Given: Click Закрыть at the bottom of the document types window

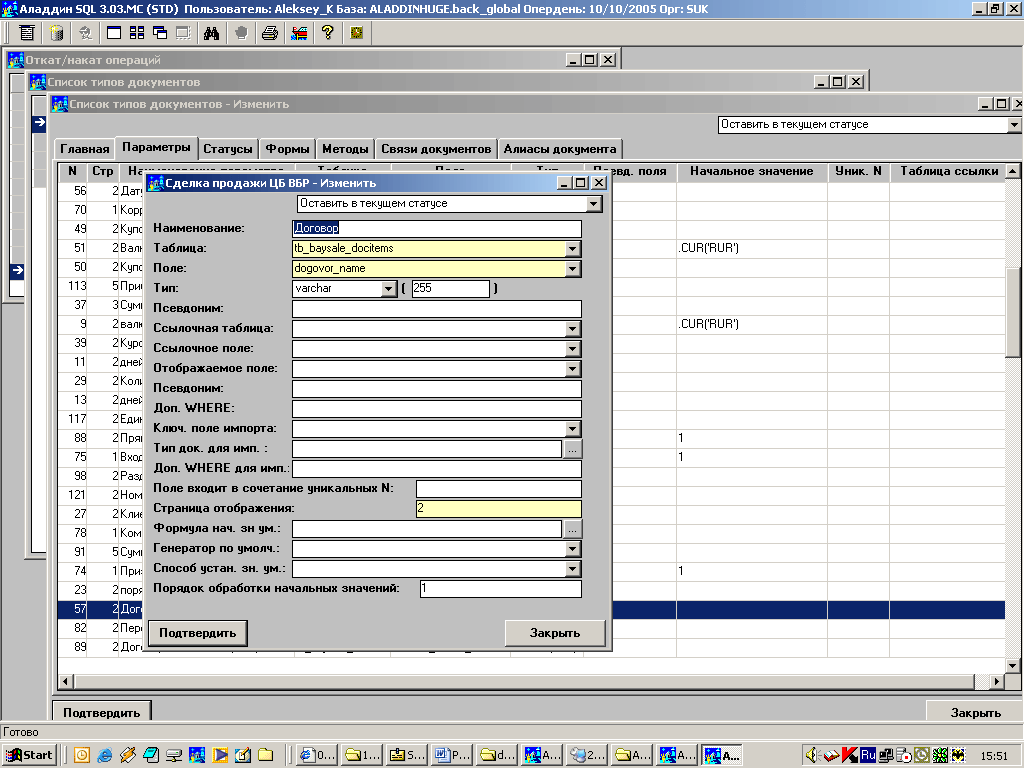Looking at the screenshot, I should [975, 712].
